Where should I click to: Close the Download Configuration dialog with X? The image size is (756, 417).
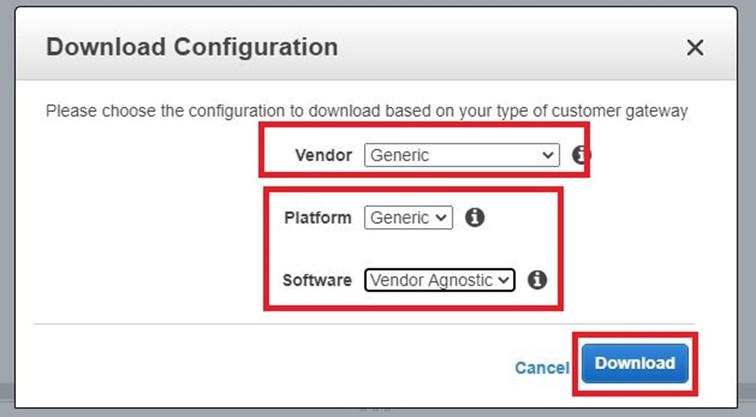pyautogui.click(x=695, y=47)
